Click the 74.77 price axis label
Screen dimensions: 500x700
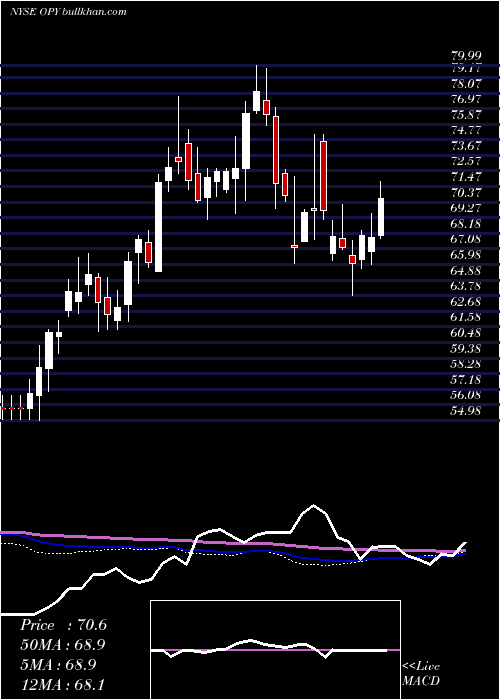tap(466, 130)
